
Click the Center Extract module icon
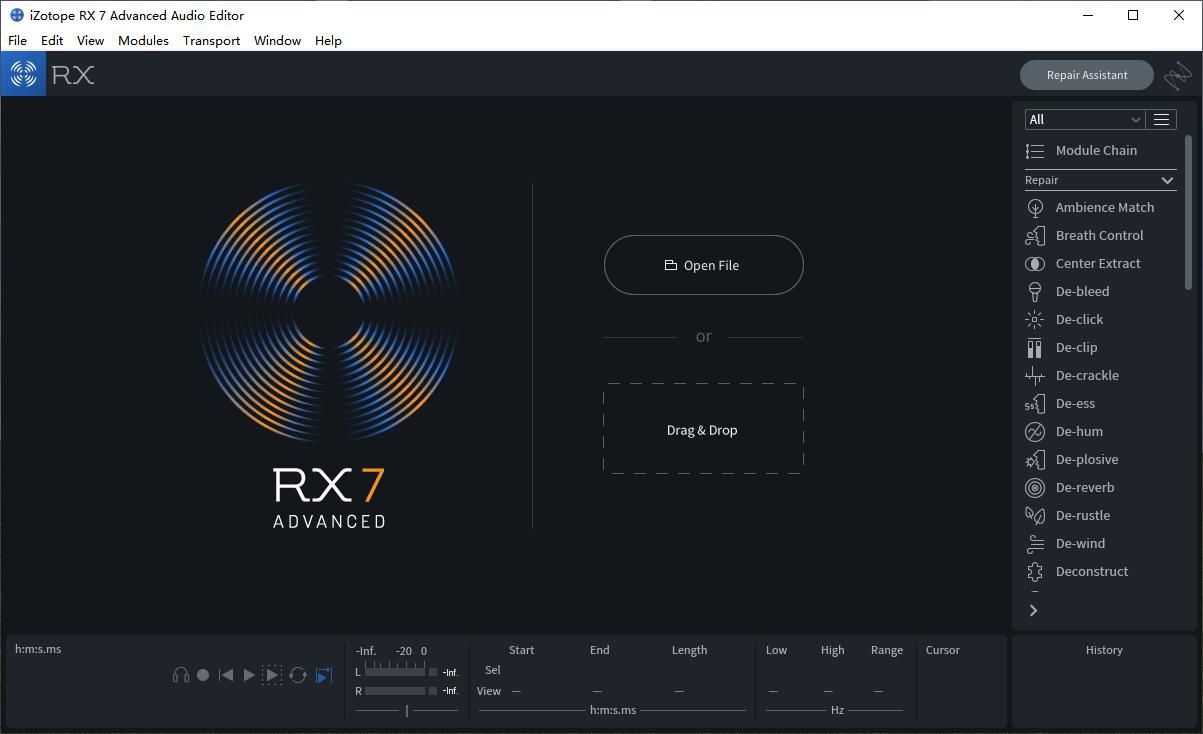[x=1035, y=263]
